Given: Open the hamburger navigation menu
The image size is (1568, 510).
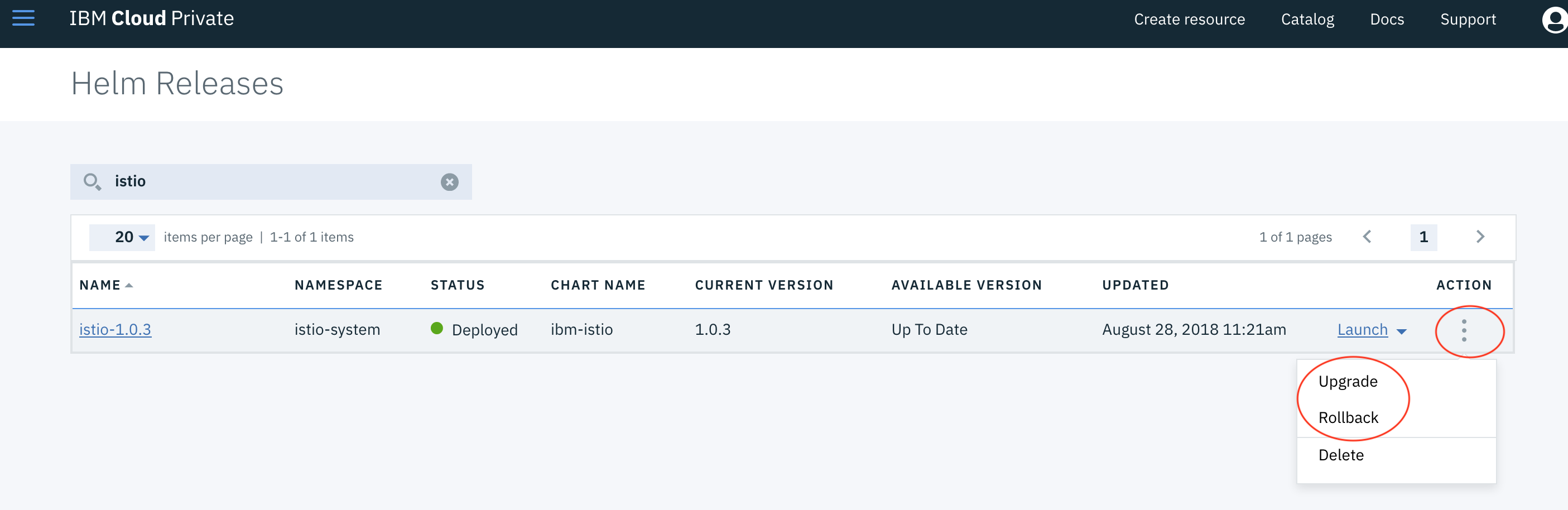Looking at the screenshot, I should (x=23, y=18).
